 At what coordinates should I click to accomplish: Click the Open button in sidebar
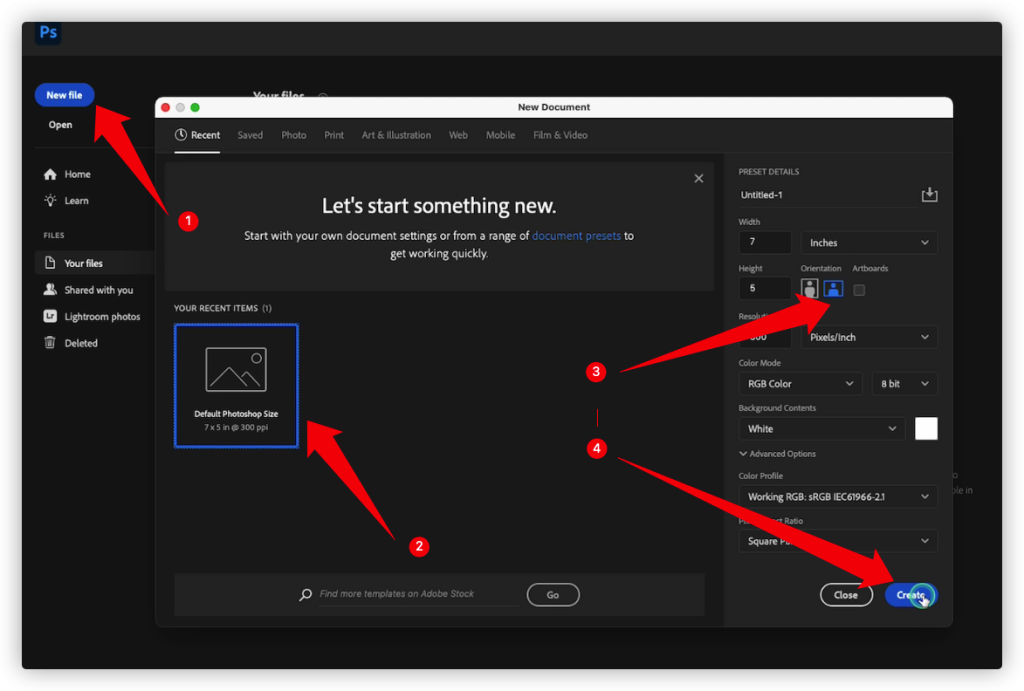(x=60, y=125)
